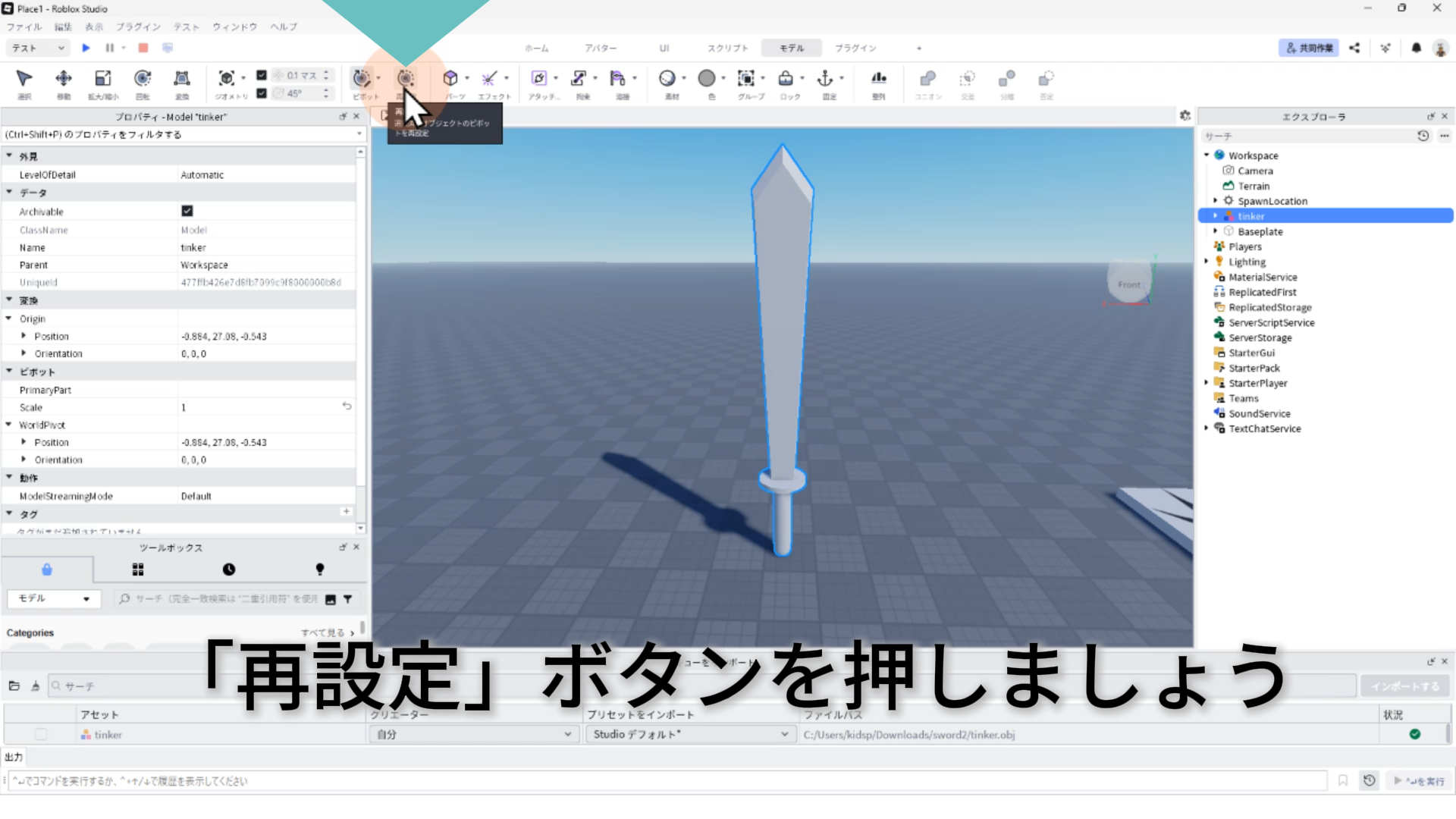Viewport: 1456px width, 819px height.
Task: Click the Lock (ロック) tool icon
Action: pyautogui.click(x=786, y=79)
